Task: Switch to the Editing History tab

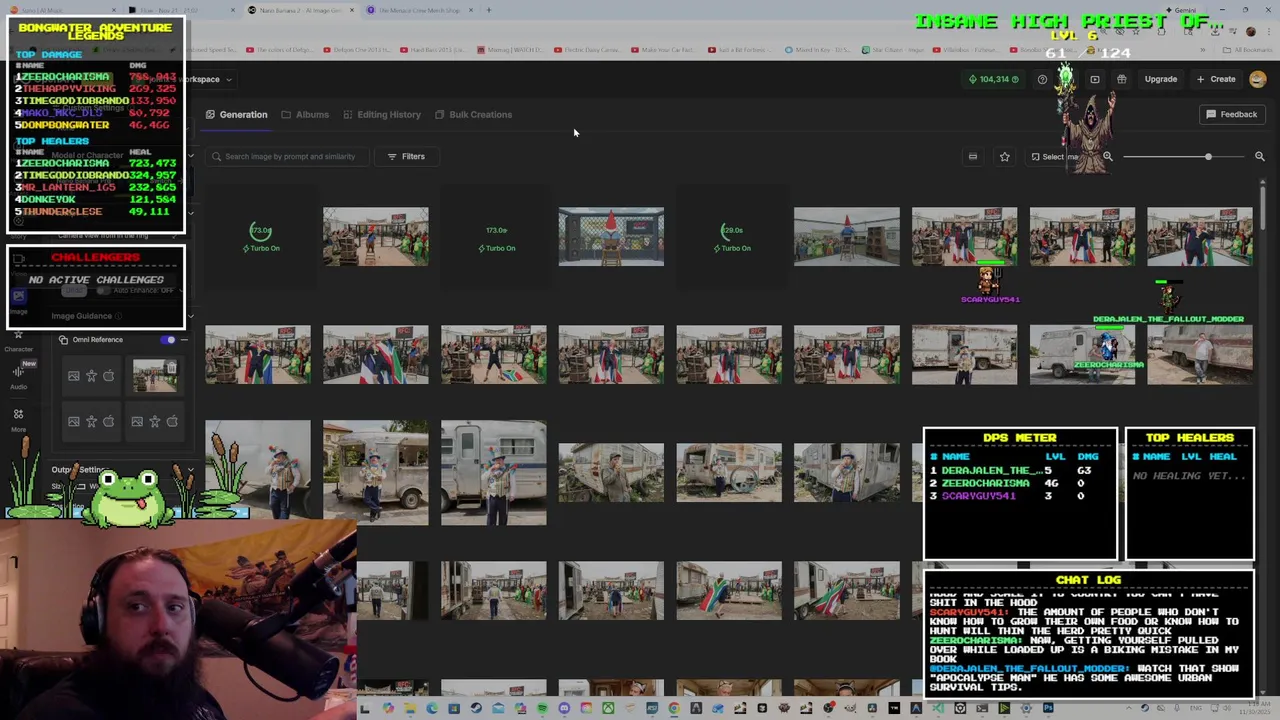Action: (382, 114)
